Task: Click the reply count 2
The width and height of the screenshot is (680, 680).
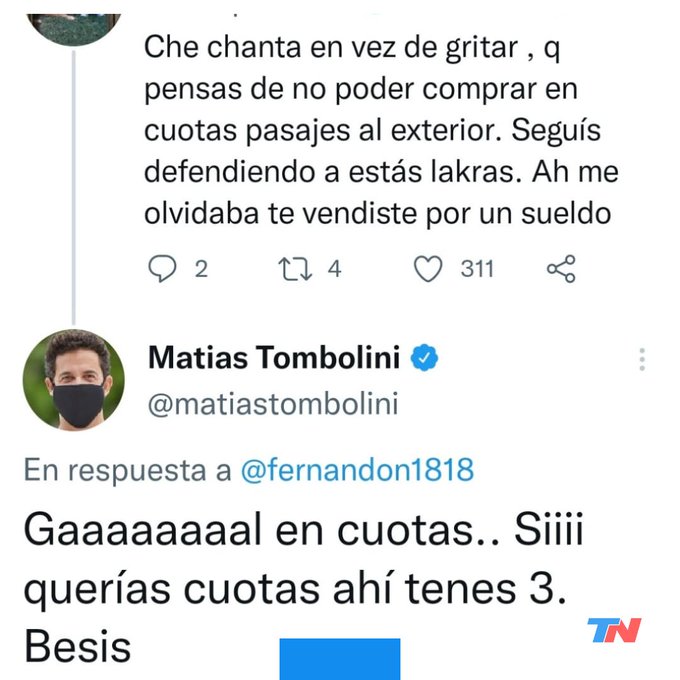Action: pyautogui.click(x=200, y=269)
